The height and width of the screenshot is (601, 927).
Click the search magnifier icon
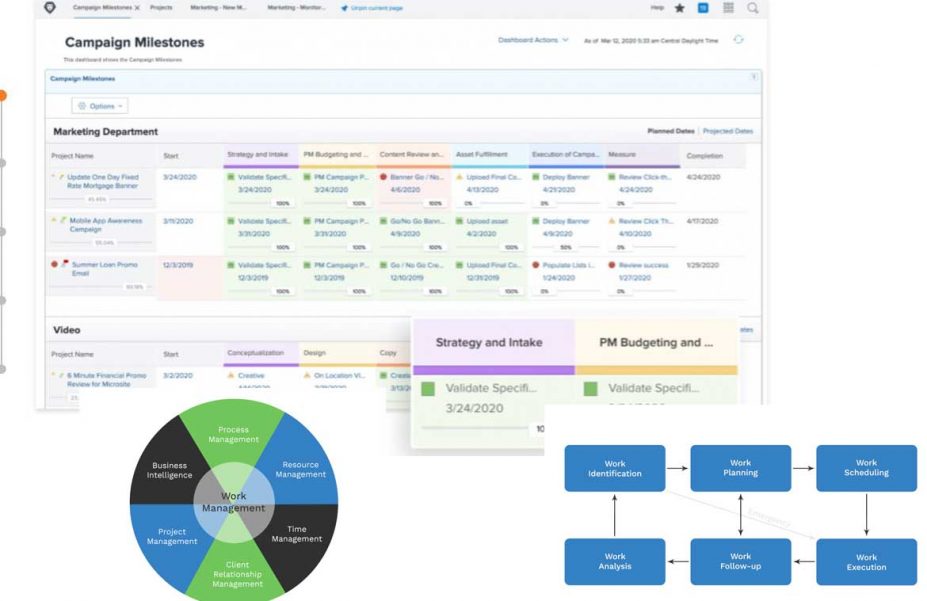tap(752, 8)
